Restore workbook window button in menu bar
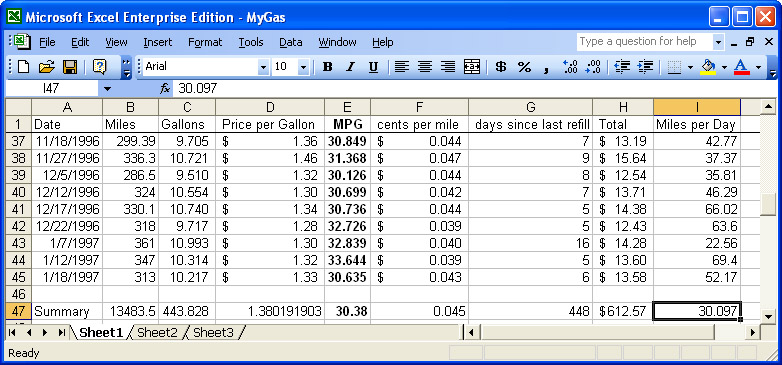Screen dimensions: 782x365 click(750, 42)
